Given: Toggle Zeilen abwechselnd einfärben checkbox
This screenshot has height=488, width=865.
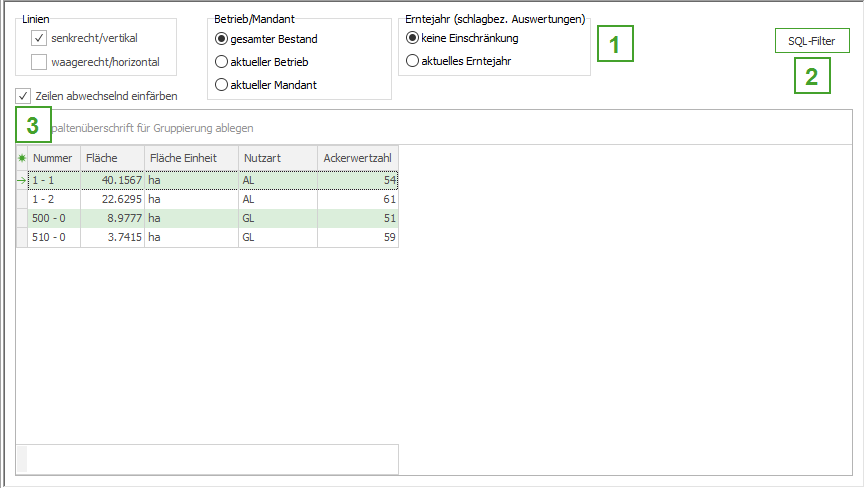Looking at the screenshot, I should (x=23, y=96).
